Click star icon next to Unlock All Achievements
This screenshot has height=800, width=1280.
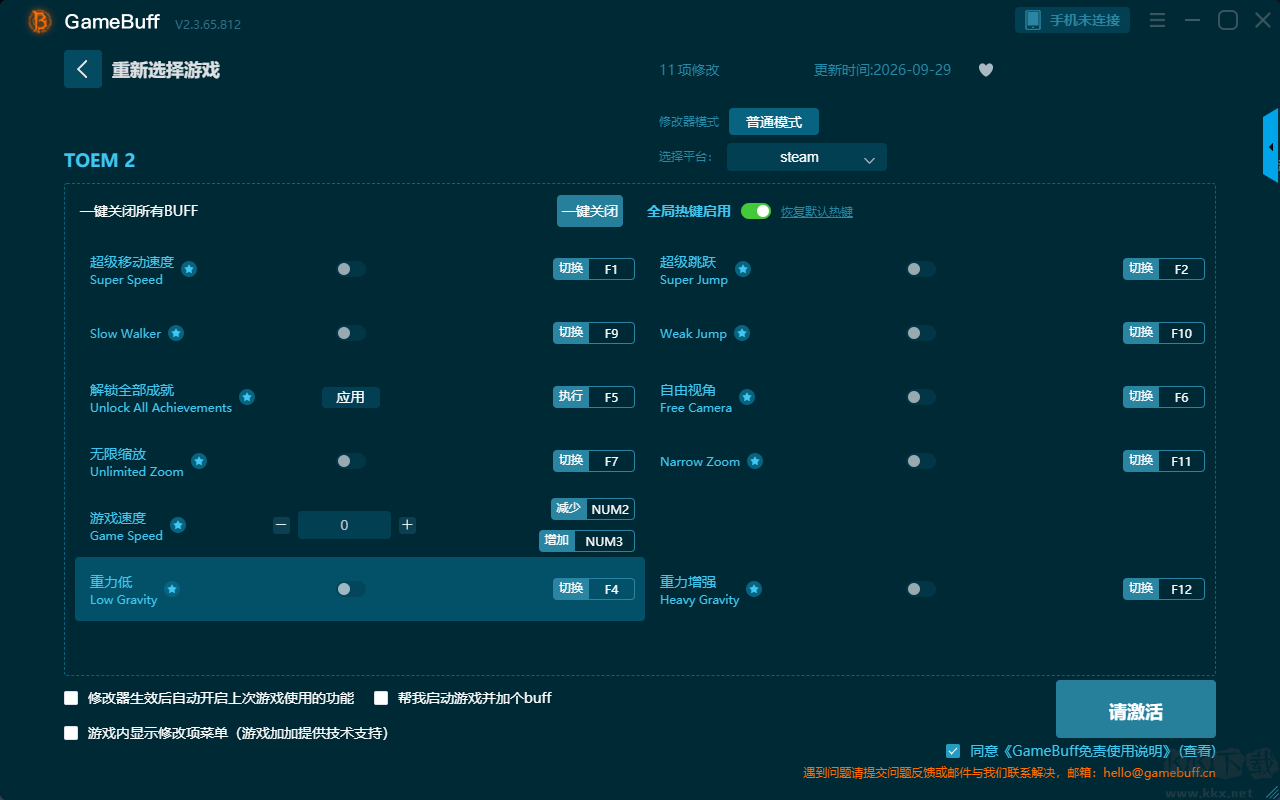(x=247, y=397)
